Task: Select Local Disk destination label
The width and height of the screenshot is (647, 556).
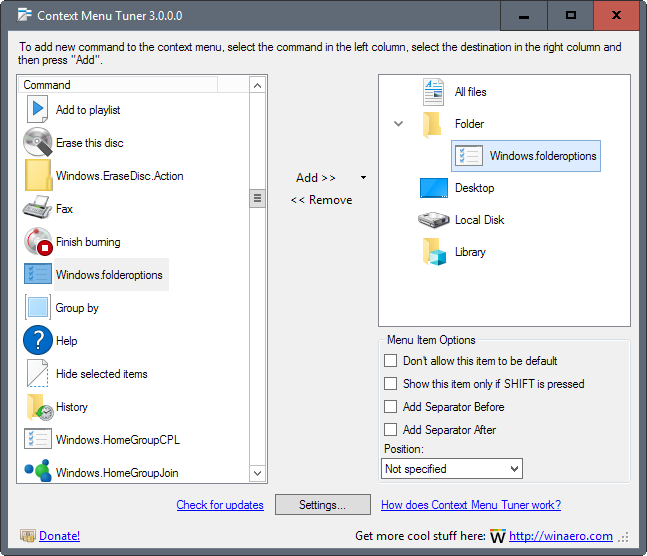Action: point(479,220)
